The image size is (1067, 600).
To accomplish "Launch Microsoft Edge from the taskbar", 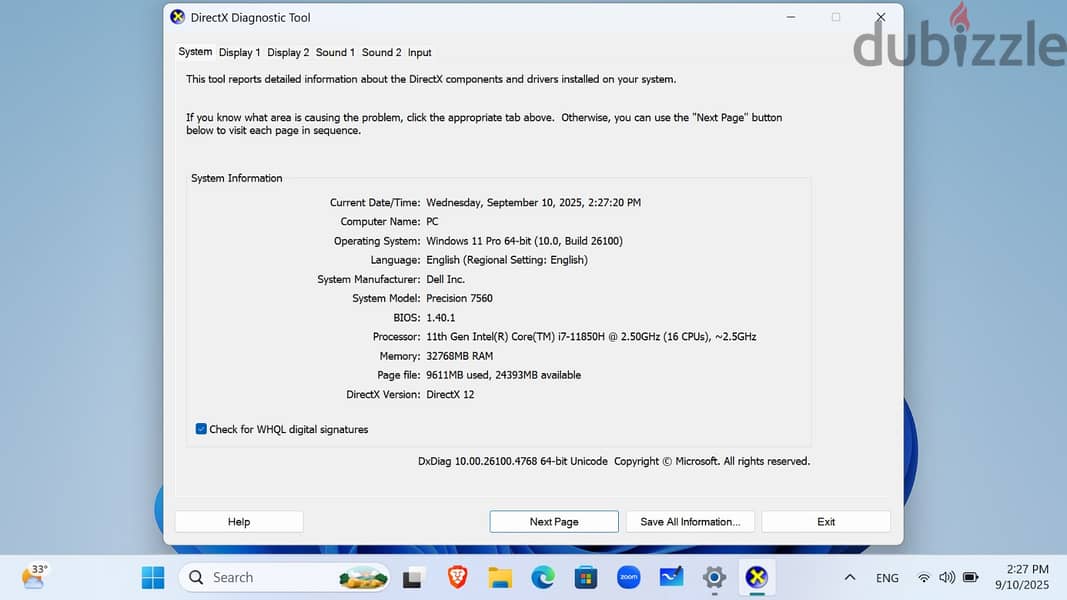I will click(x=543, y=578).
